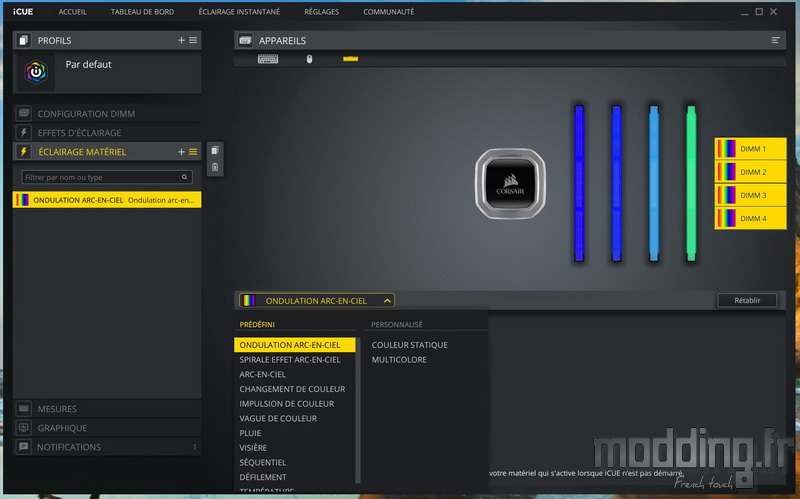Click the Personnalisé column header
The image size is (800, 499).
pyautogui.click(x=397, y=325)
